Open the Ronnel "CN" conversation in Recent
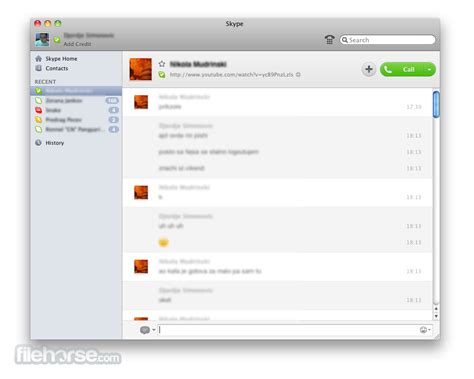 [76, 129]
